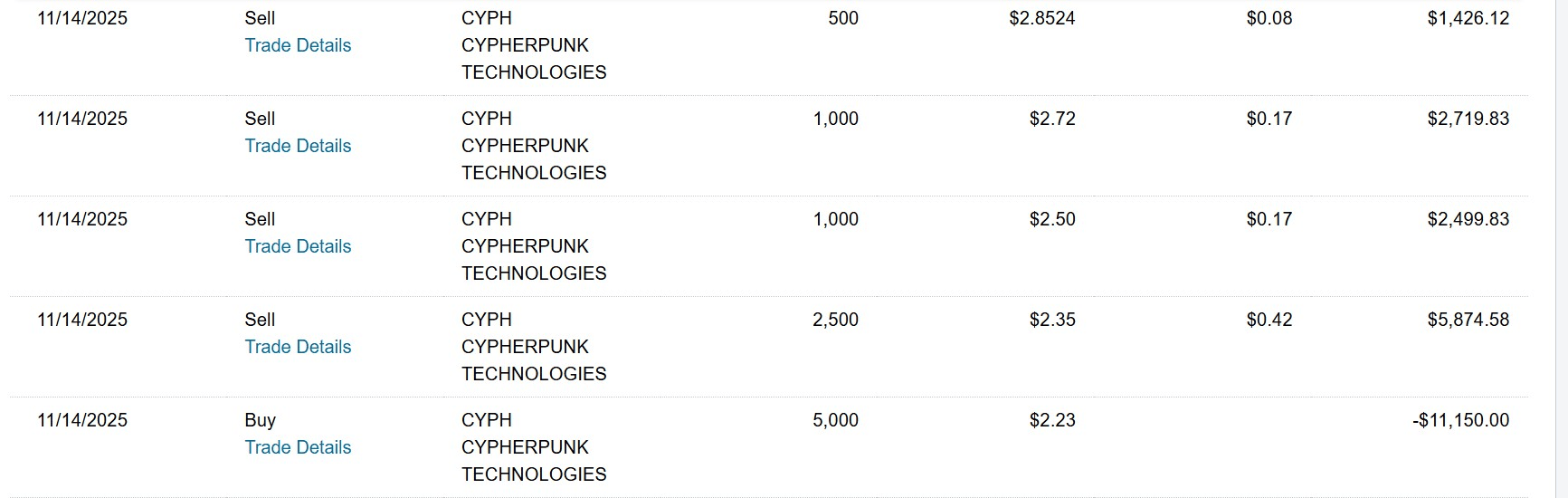Image resolution: width=1568 pixels, height=498 pixels.
Task: Open Trade Details for the $2.50 sell
Action: click(298, 246)
